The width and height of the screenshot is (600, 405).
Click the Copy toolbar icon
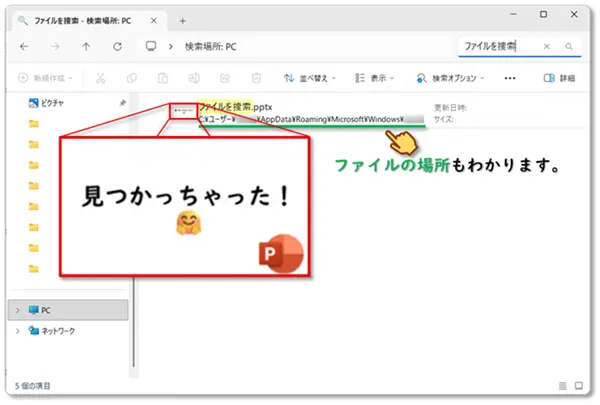(132, 78)
